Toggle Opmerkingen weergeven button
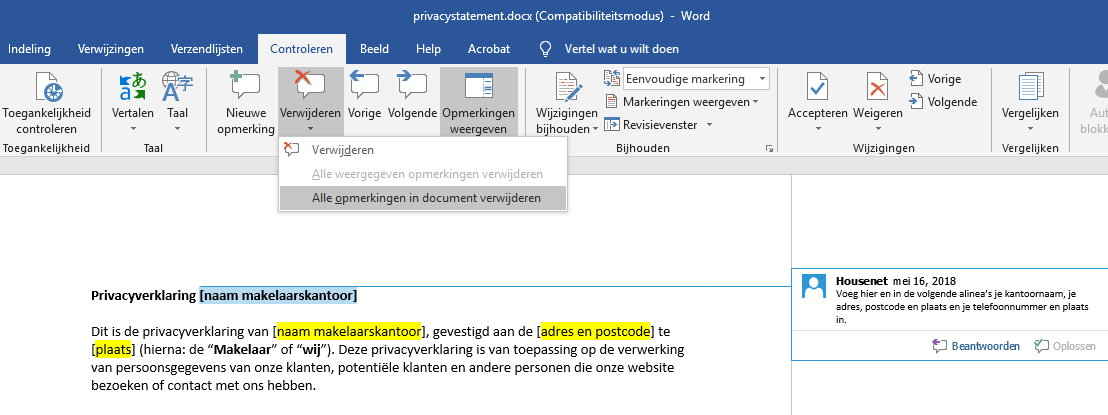Screen dimensions: 1108x415 [x=478, y=103]
